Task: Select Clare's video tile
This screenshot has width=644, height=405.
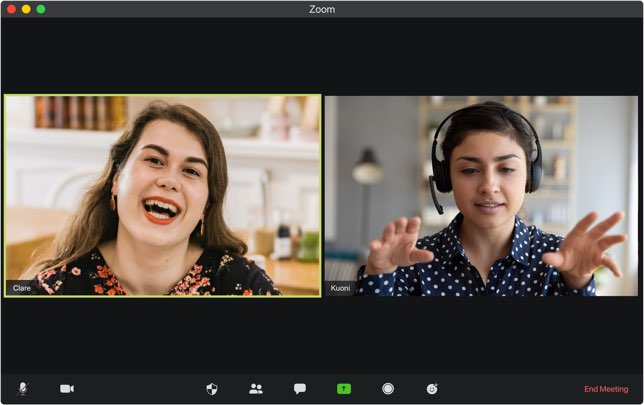Action: [x=163, y=196]
